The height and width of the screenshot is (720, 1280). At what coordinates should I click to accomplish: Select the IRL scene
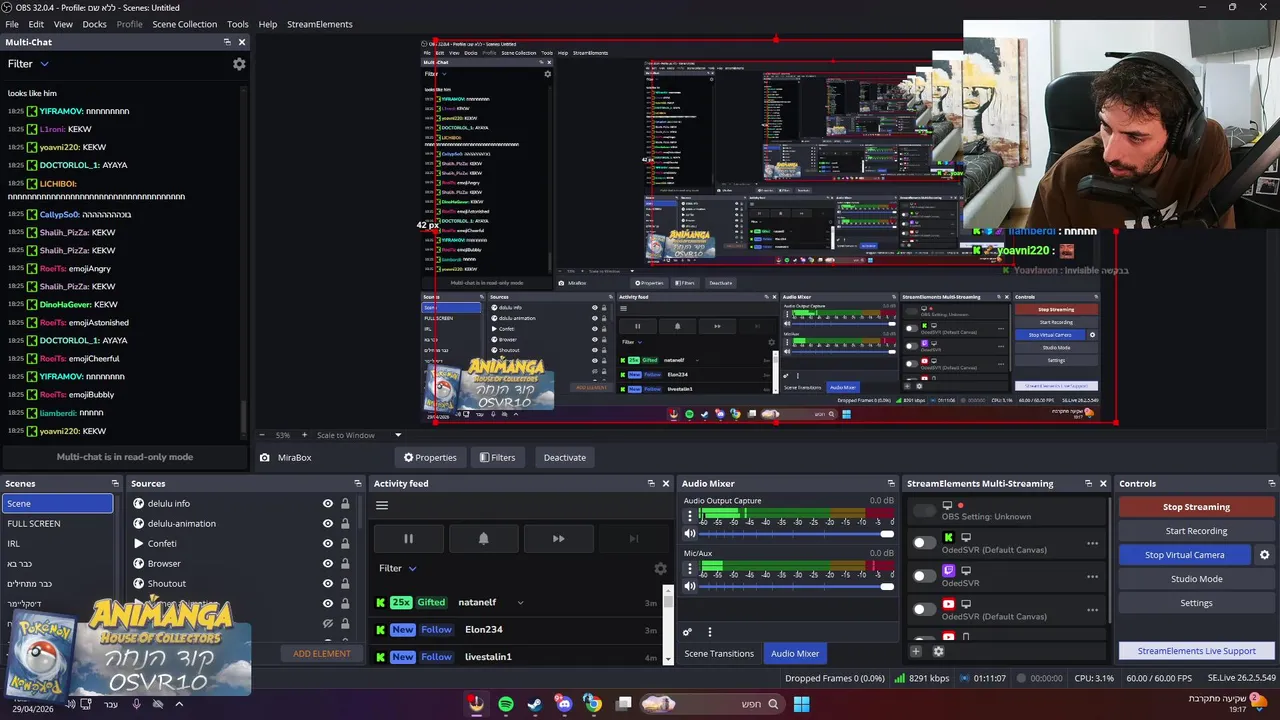point(57,543)
